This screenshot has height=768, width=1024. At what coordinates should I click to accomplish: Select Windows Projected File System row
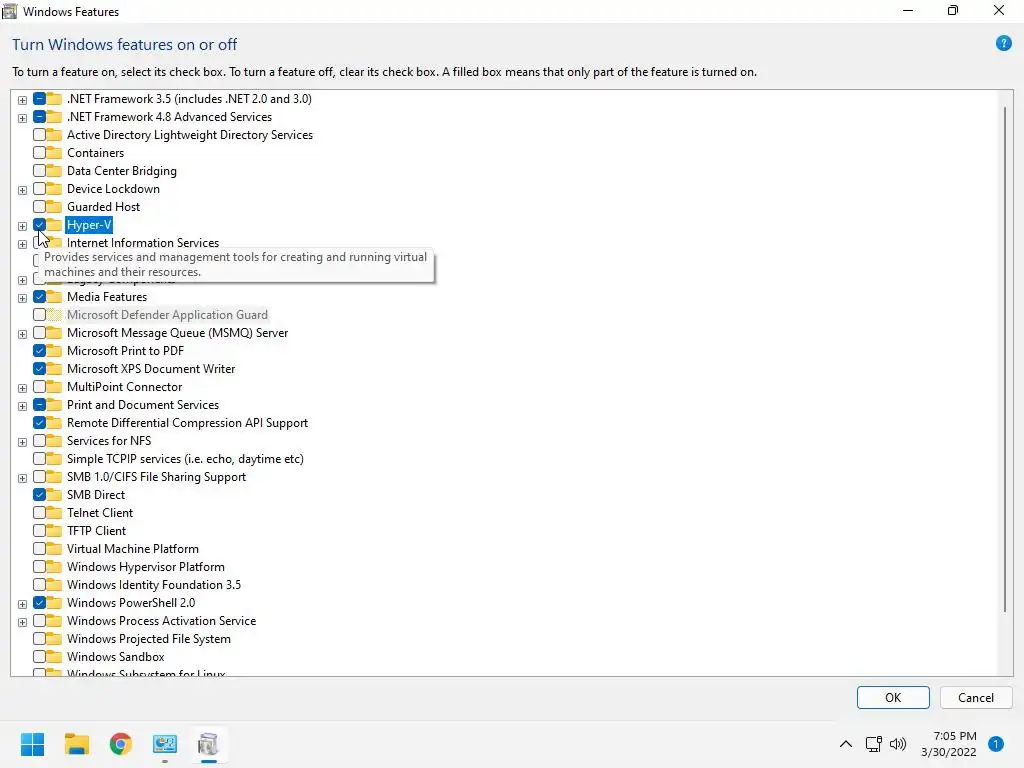(x=148, y=639)
